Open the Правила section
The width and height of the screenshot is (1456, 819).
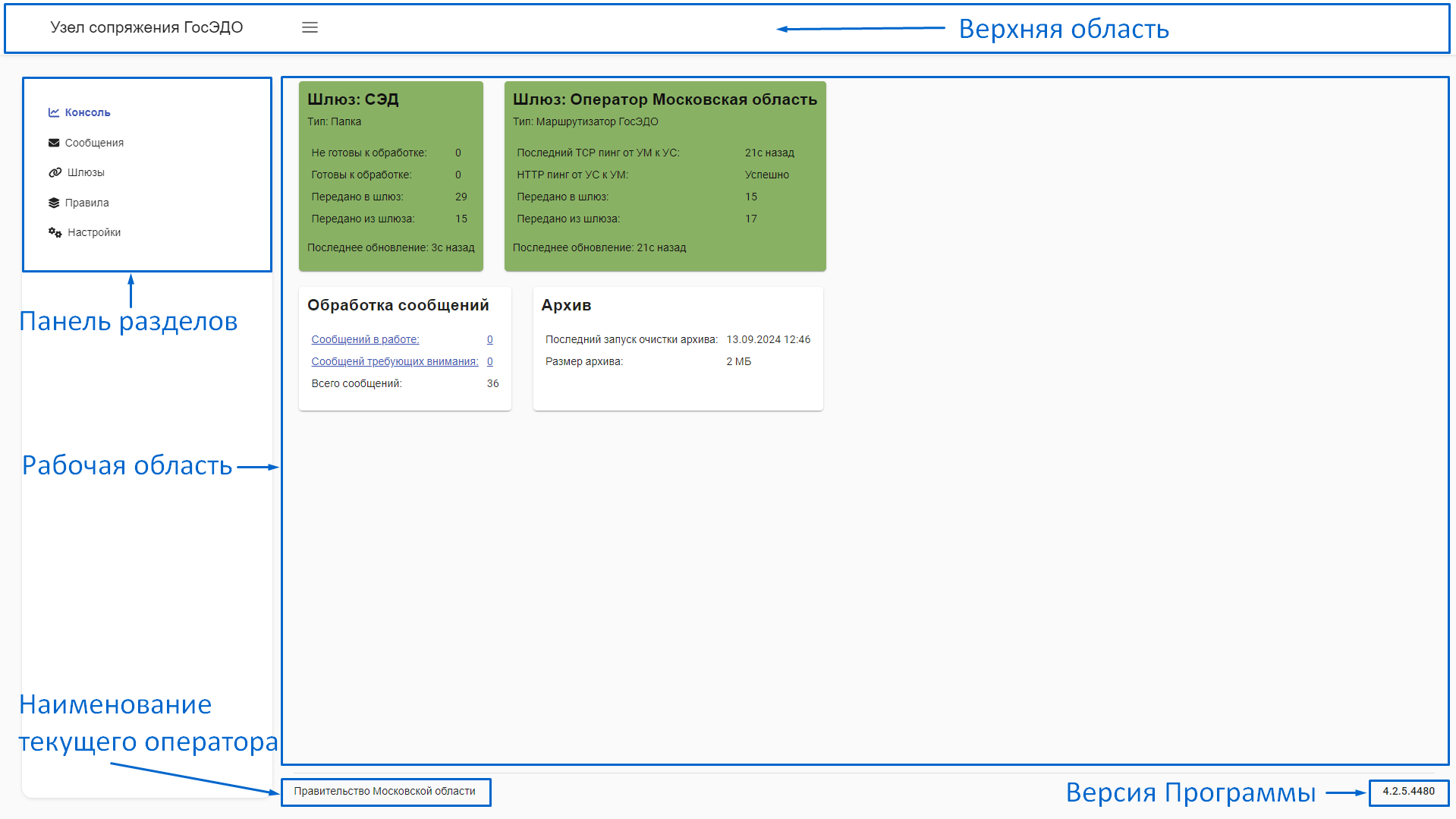86,203
